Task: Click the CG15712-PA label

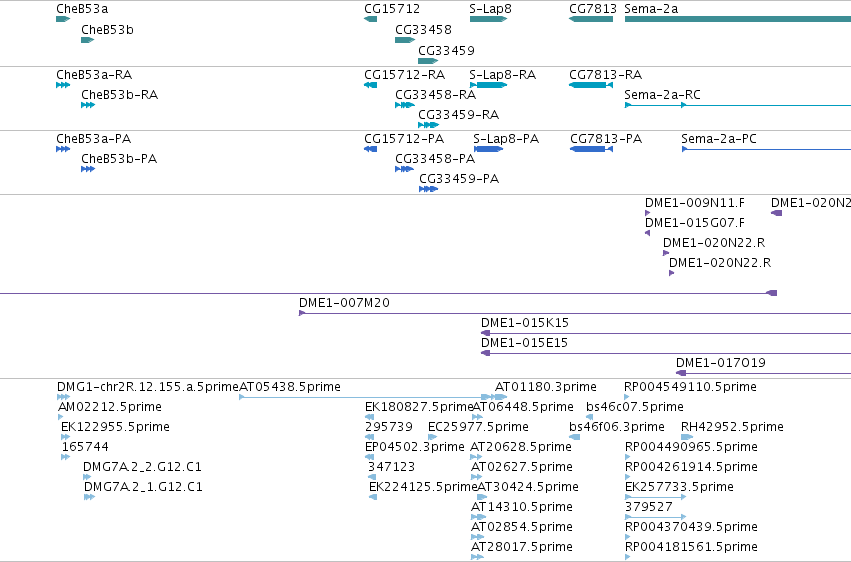Action: (404, 139)
